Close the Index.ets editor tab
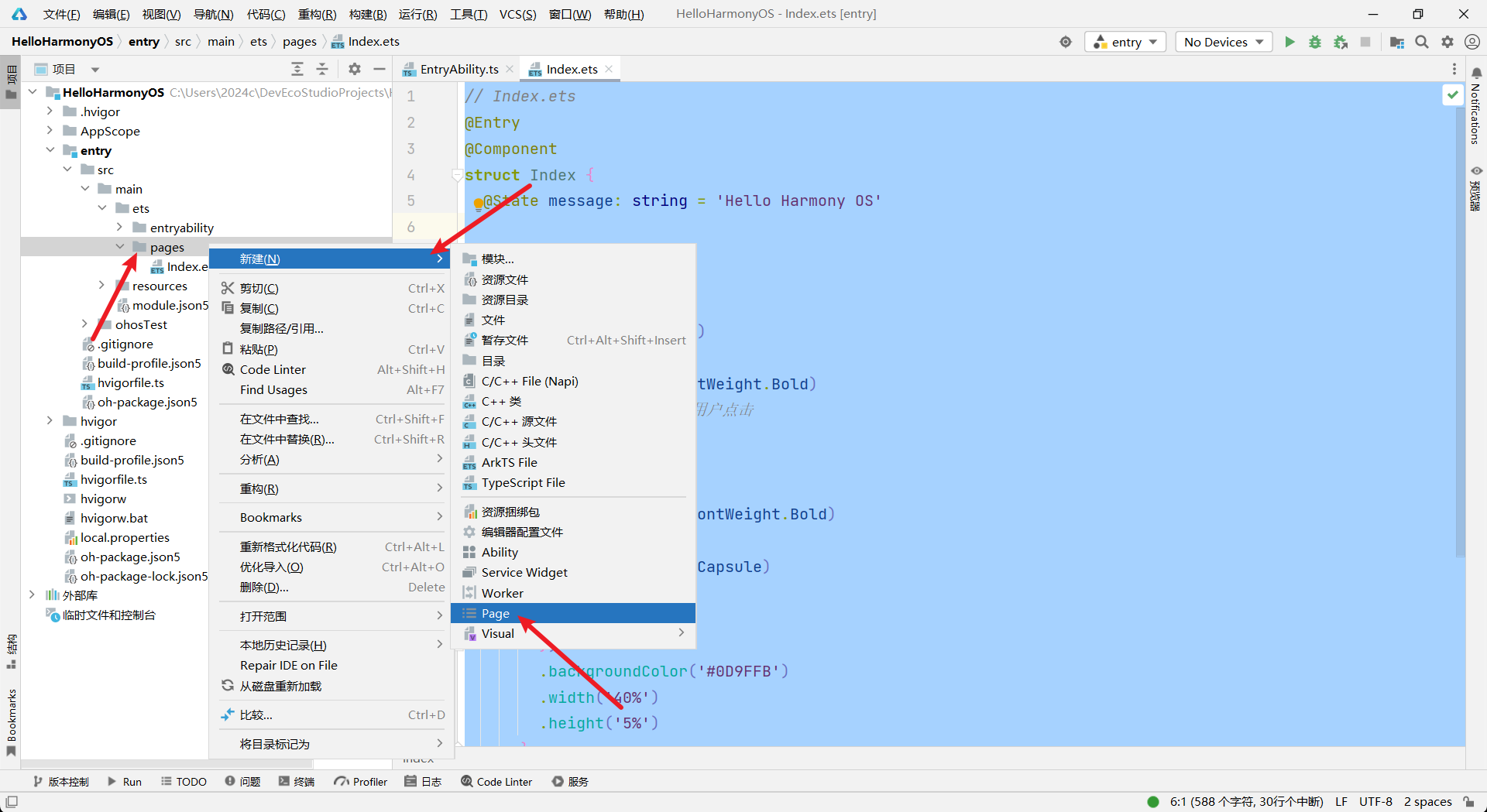This screenshot has height=812, width=1487. tap(610, 69)
